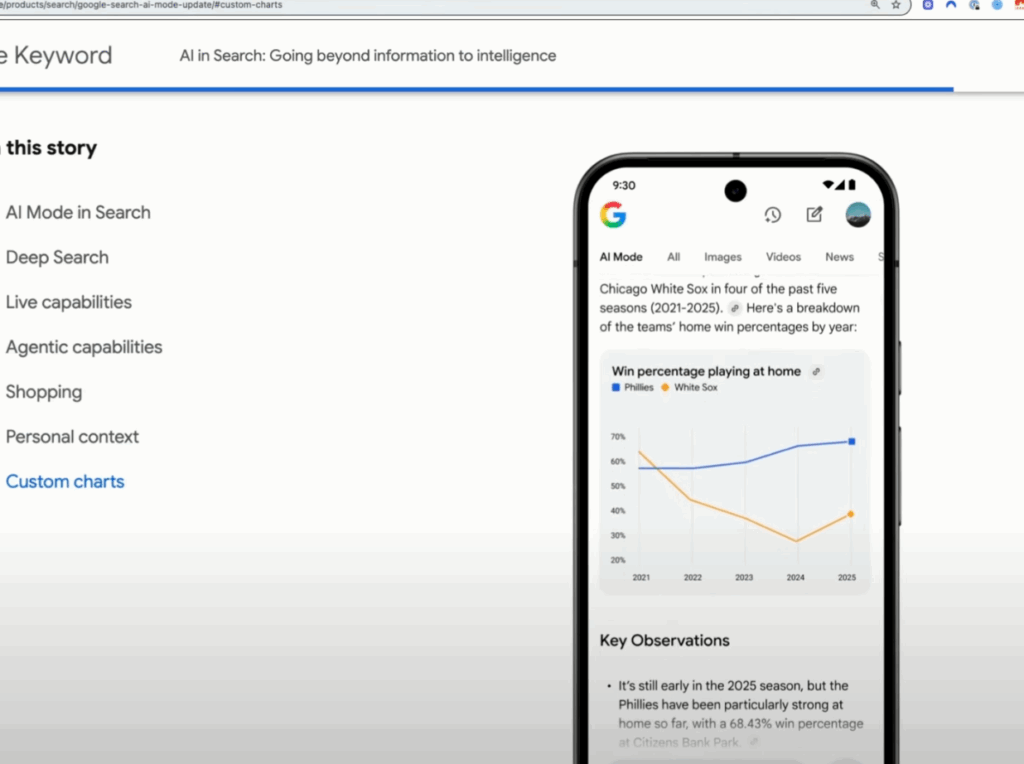
Task: Click the "Key Observations" heading
Action: 665,641
